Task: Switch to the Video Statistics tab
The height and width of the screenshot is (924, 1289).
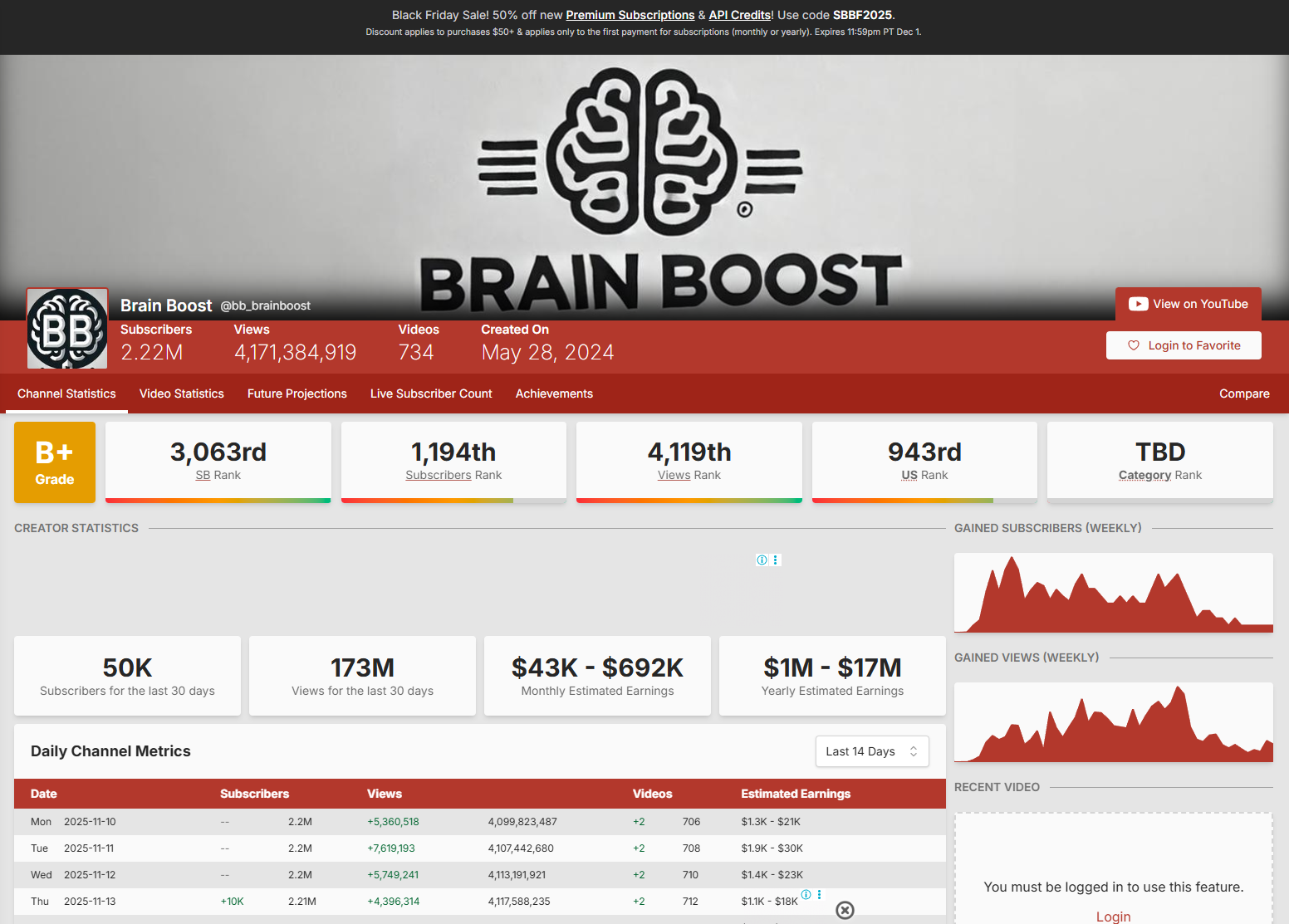Action: click(x=182, y=394)
